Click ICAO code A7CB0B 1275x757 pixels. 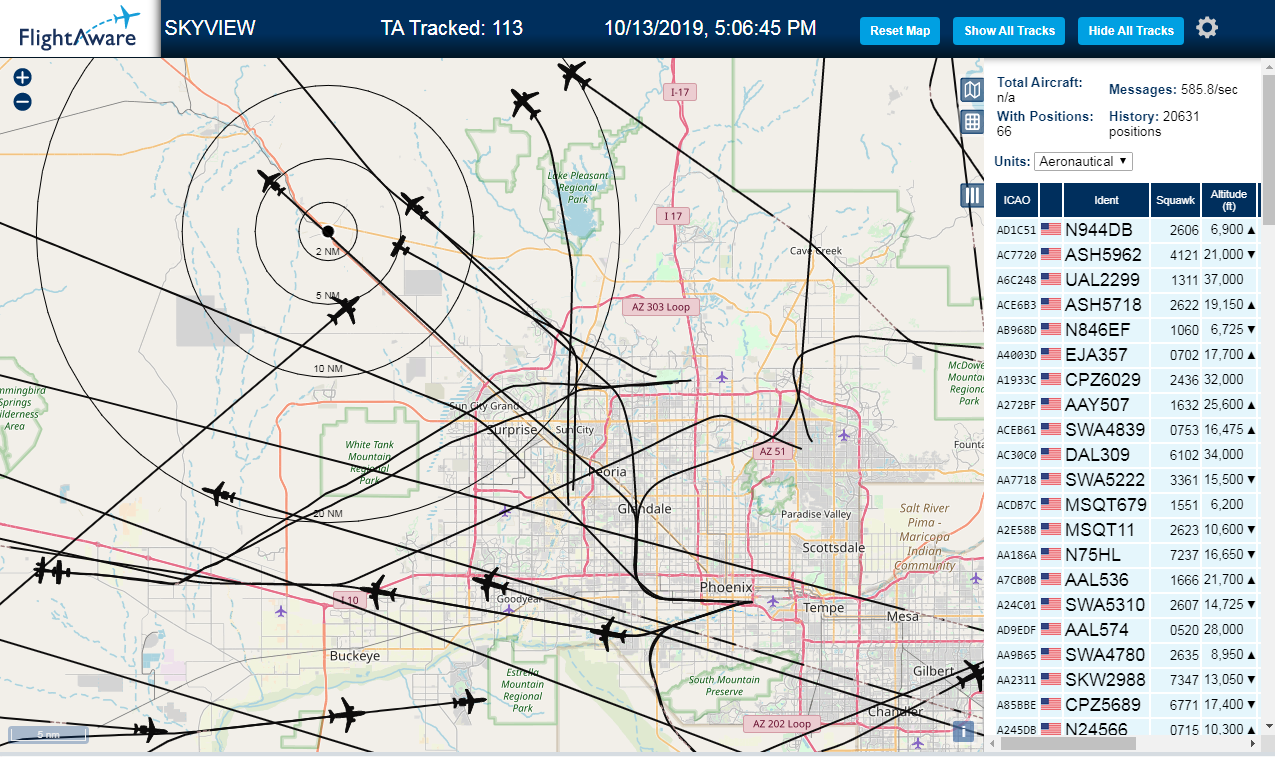coord(1016,580)
